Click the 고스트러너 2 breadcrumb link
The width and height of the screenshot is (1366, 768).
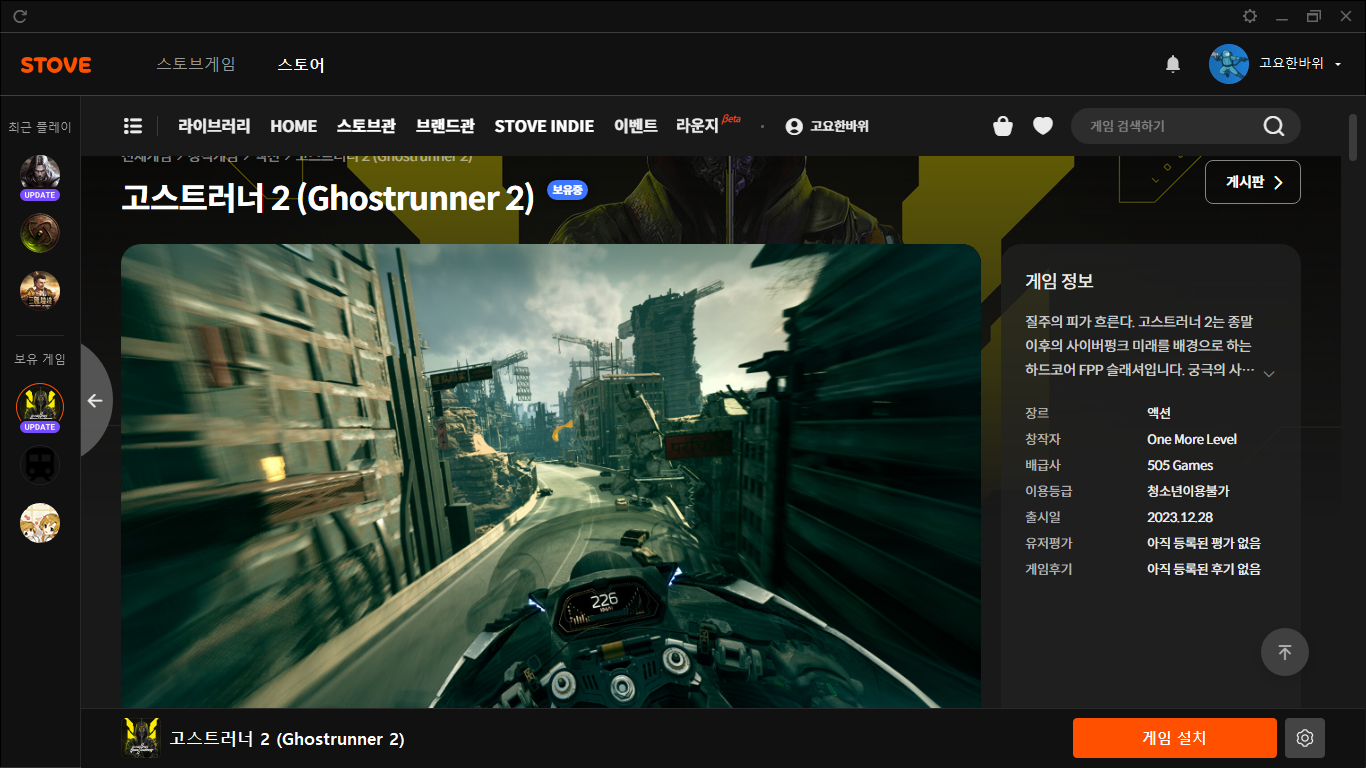(x=384, y=158)
